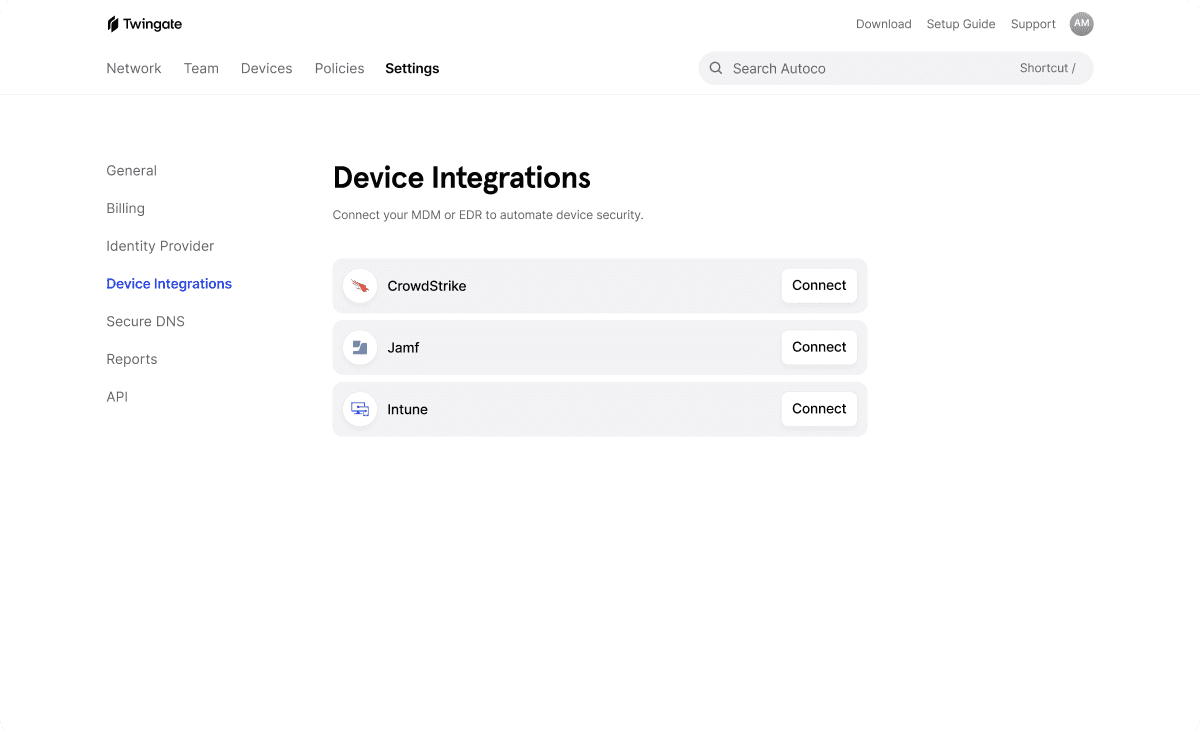
Task: Open the Setup Guide link
Action: tap(961, 24)
